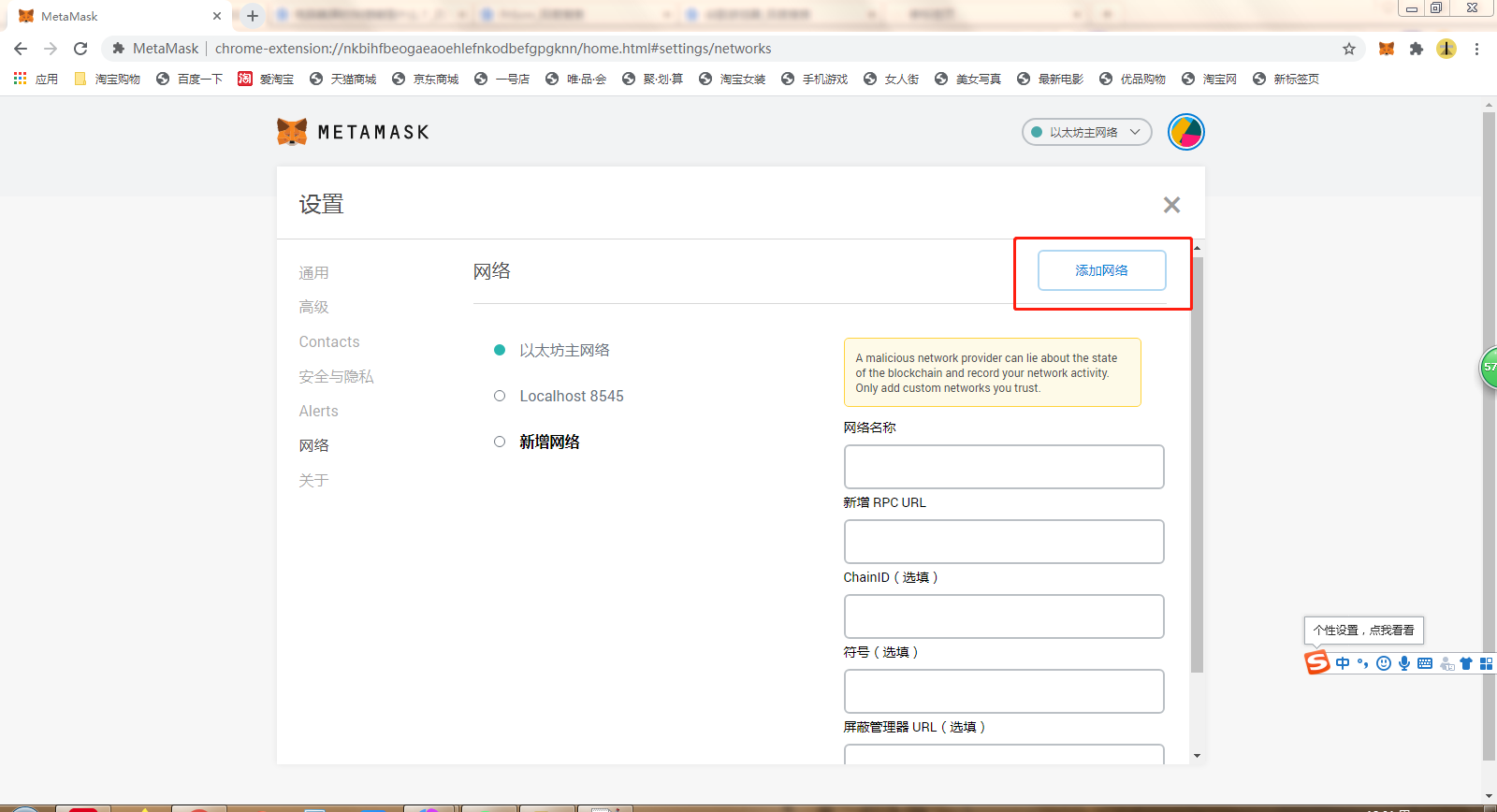The width and height of the screenshot is (1497, 812).
Task: Open the Chrome extensions puzzle icon
Action: (1417, 49)
